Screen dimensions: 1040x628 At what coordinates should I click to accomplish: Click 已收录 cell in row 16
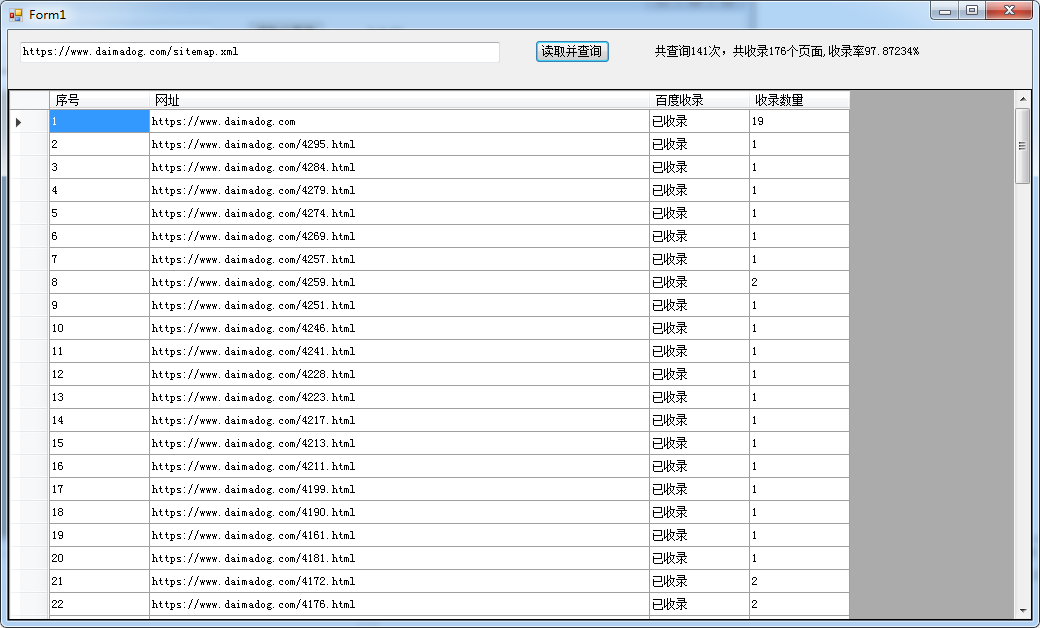(700, 466)
